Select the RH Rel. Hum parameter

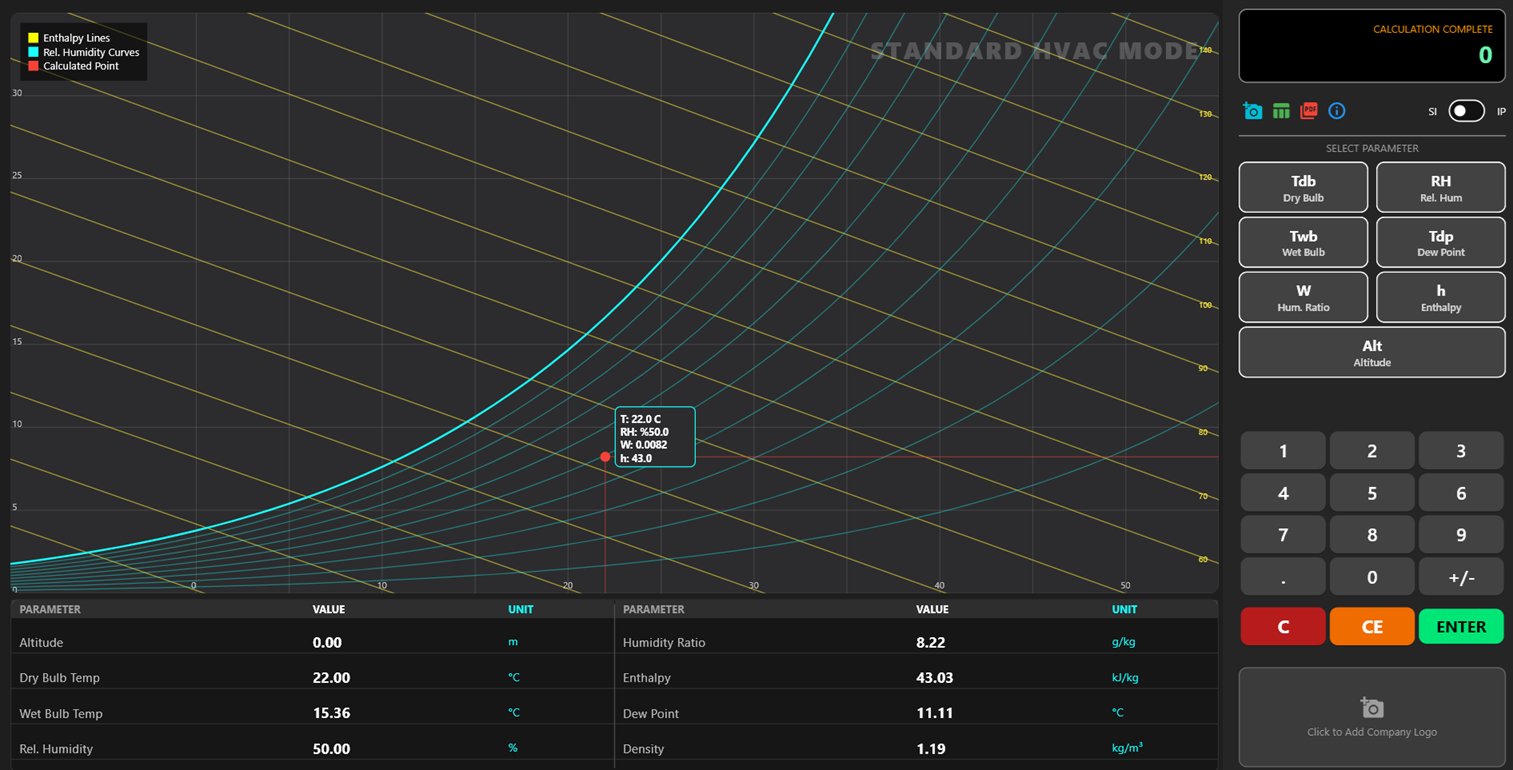pos(1440,187)
